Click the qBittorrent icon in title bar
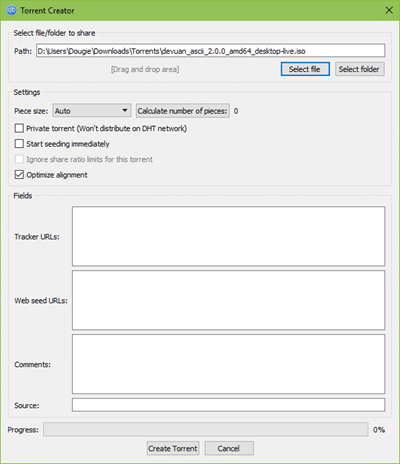400x464 pixels. tap(11, 10)
